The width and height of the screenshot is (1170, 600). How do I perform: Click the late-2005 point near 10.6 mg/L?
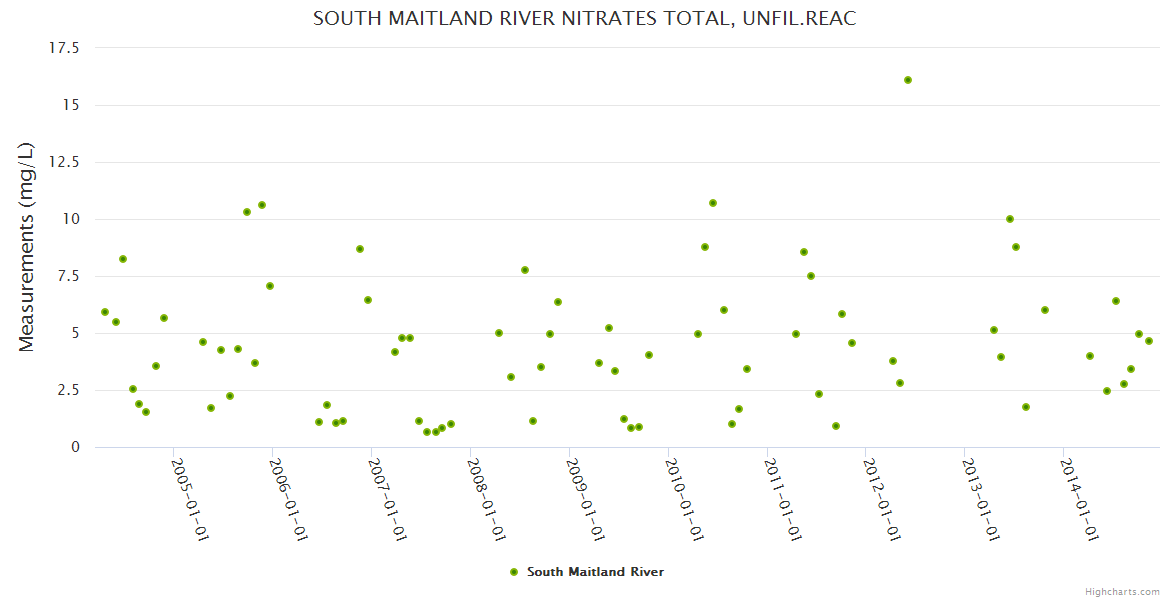pyautogui.click(x=262, y=205)
